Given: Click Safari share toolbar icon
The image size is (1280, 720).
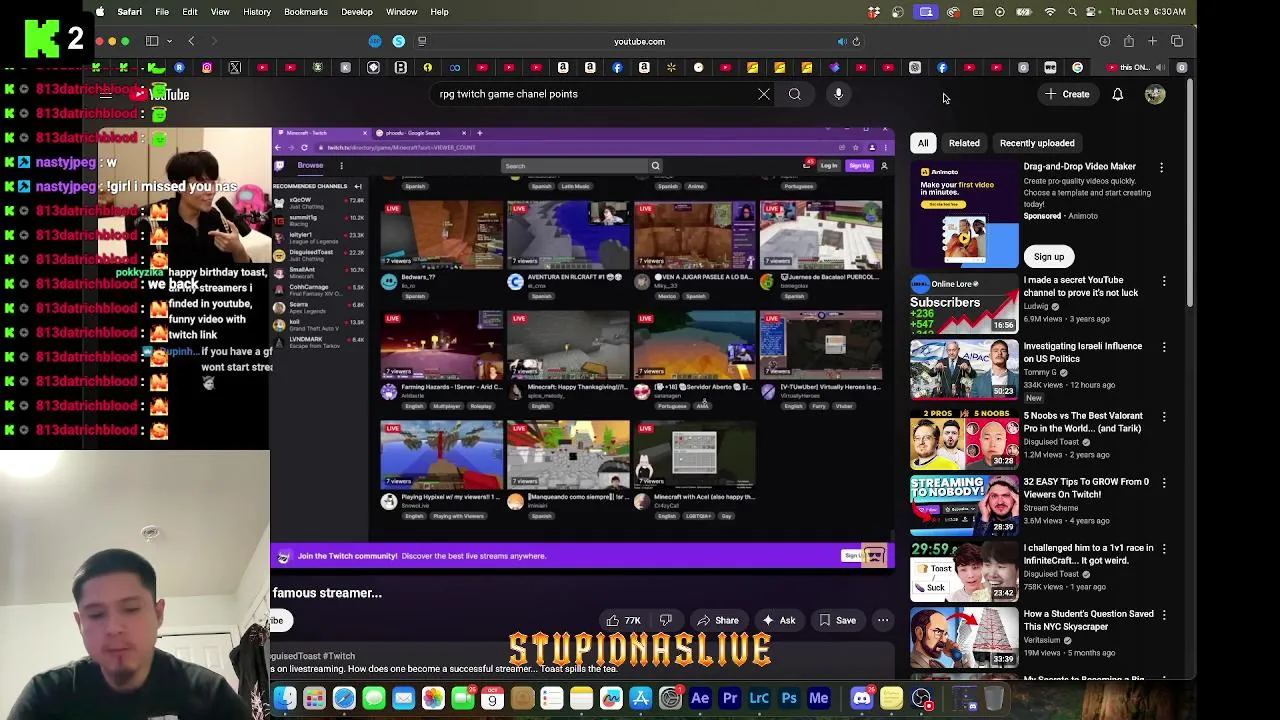Looking at the screenshot, I should (1128, 41).
